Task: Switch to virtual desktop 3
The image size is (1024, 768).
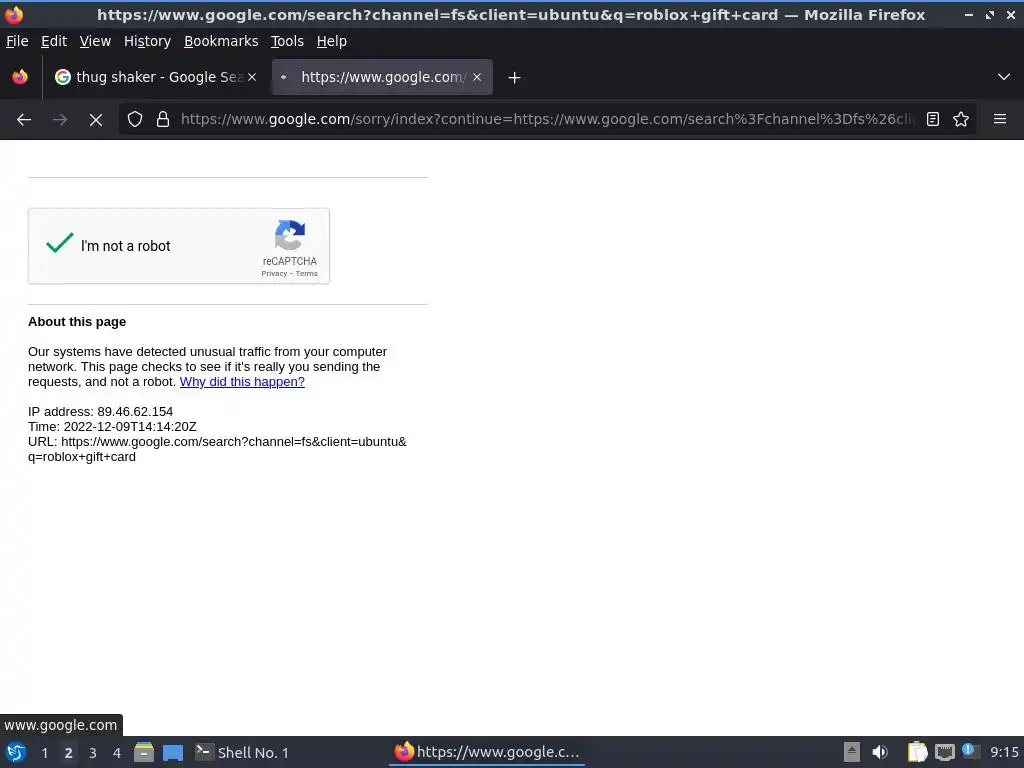Action: pyautogui.click(x=93, y=753)
